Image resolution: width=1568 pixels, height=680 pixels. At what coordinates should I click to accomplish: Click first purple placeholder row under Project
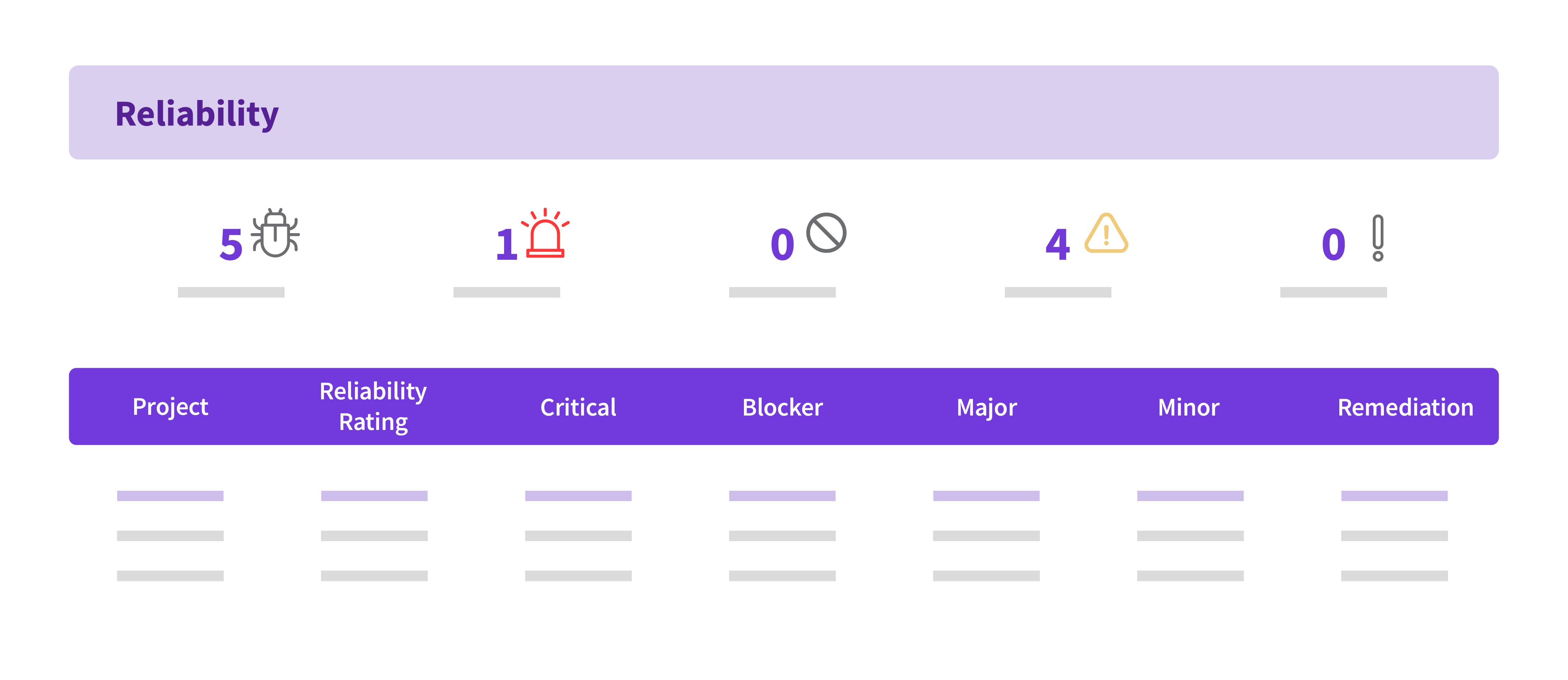pos(170,496)
